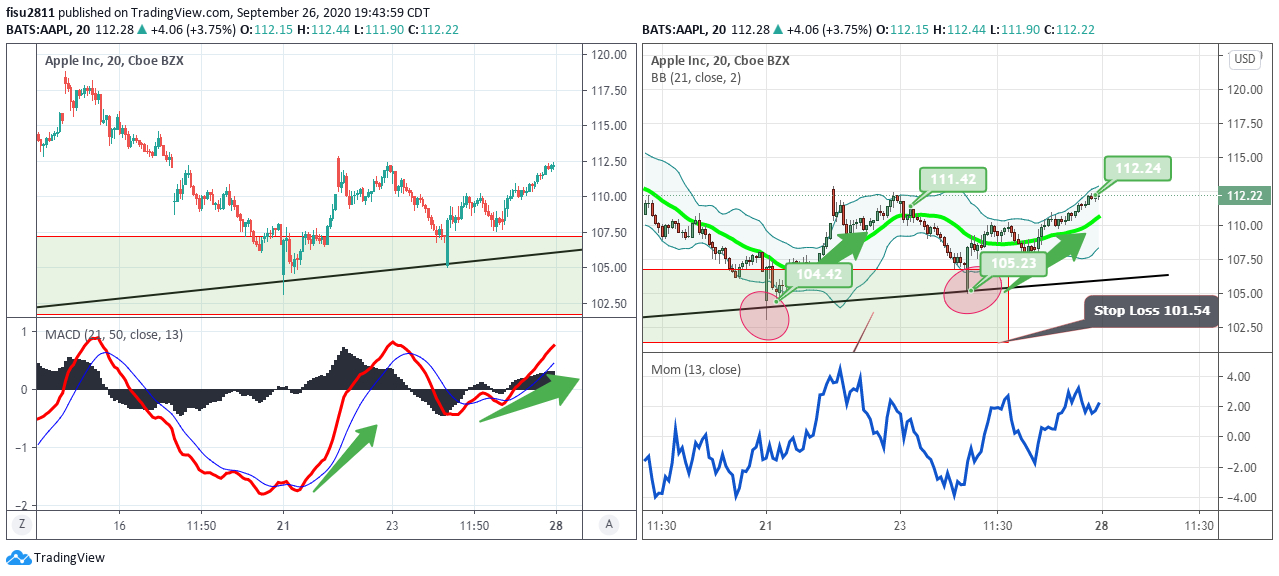This screenshot has height=576, width=1279.
Task: Click the Z timezone button
Action: pos(20,524)
